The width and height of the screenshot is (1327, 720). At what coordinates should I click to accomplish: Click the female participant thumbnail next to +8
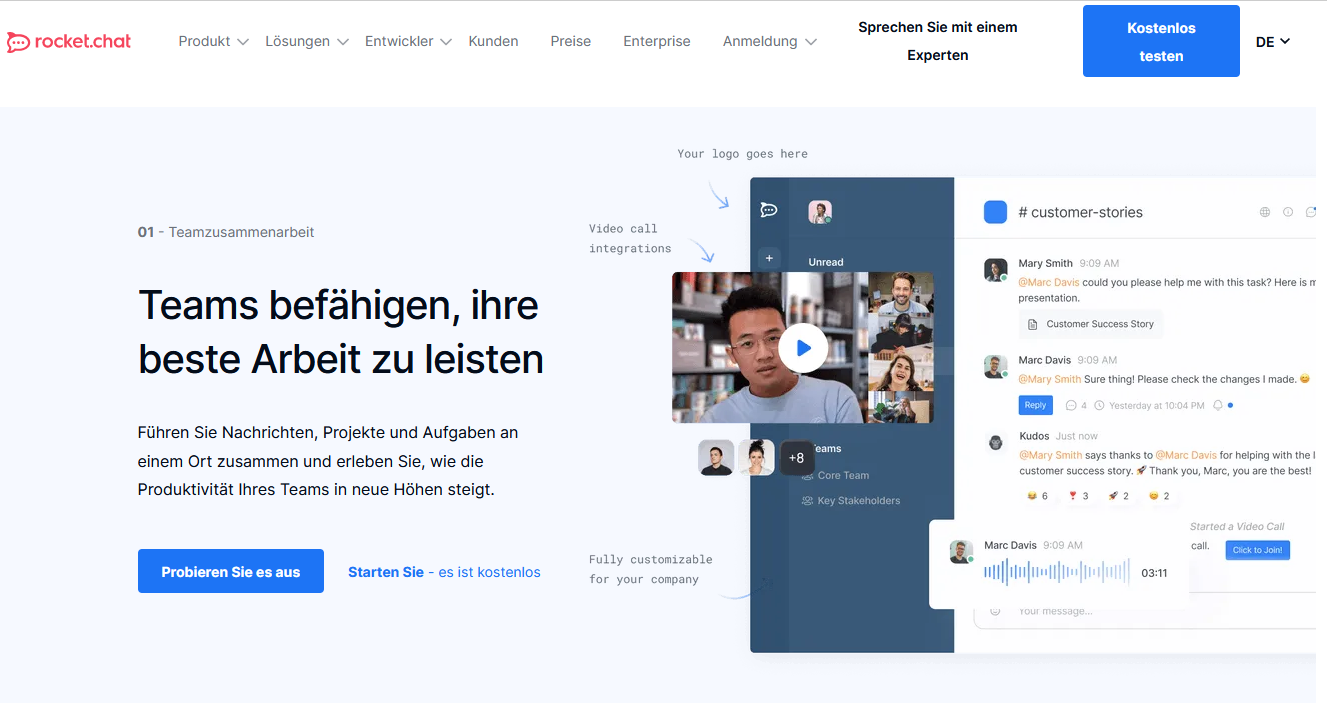coord(757,458)
